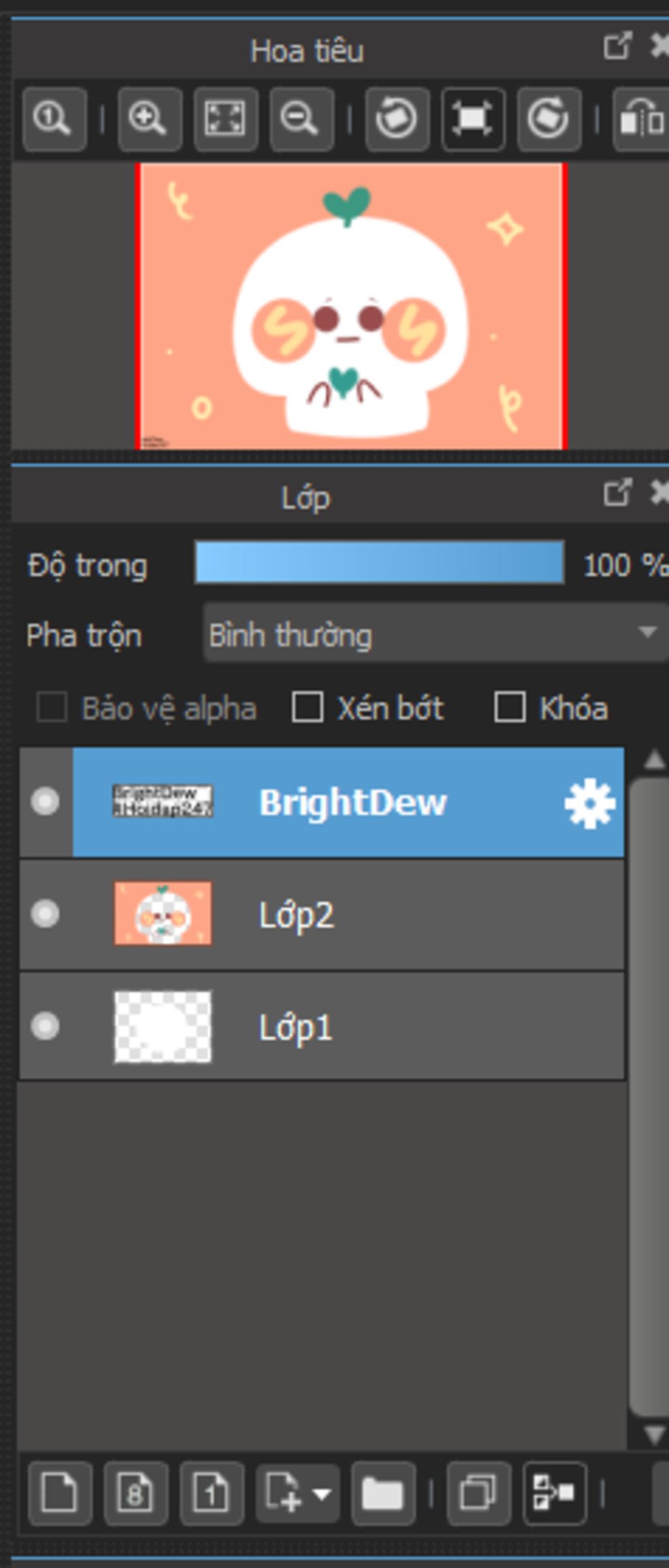Adjust the Độ trong opacity slider
Screen dimensions: 669x1568
(380, 562)
